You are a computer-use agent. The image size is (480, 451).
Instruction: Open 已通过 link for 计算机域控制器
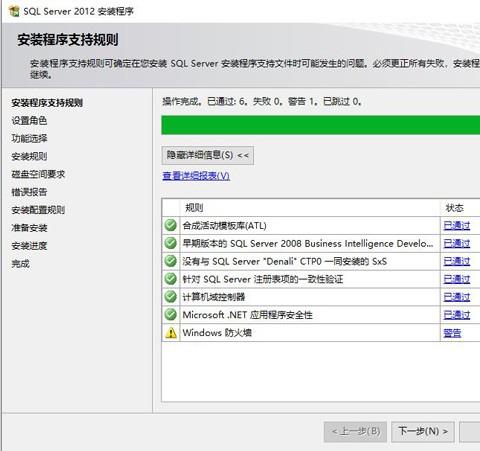[457, 297]
